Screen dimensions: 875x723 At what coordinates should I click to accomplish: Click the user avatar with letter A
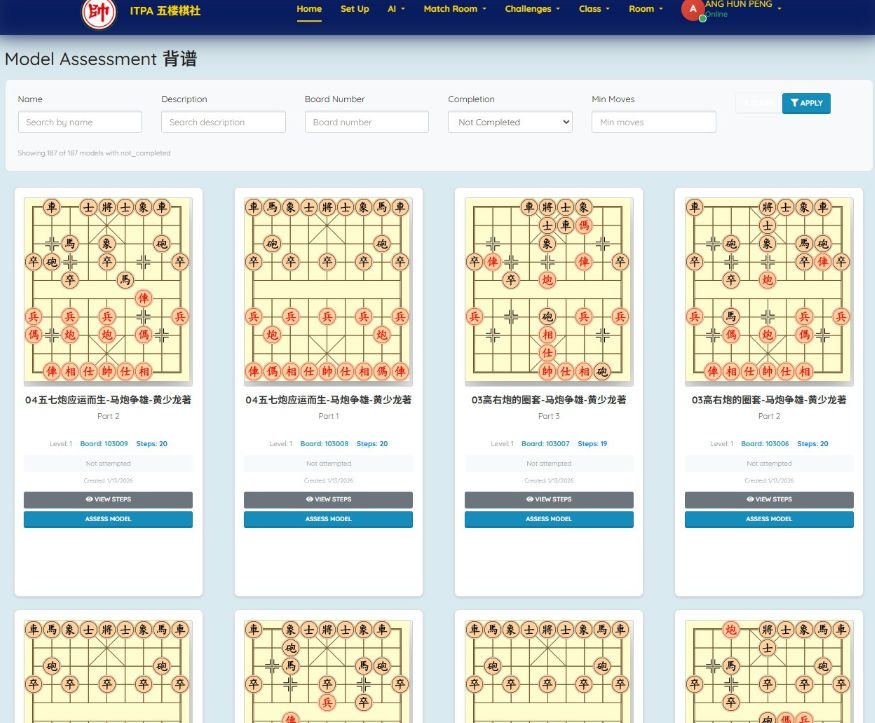[693, 9]
